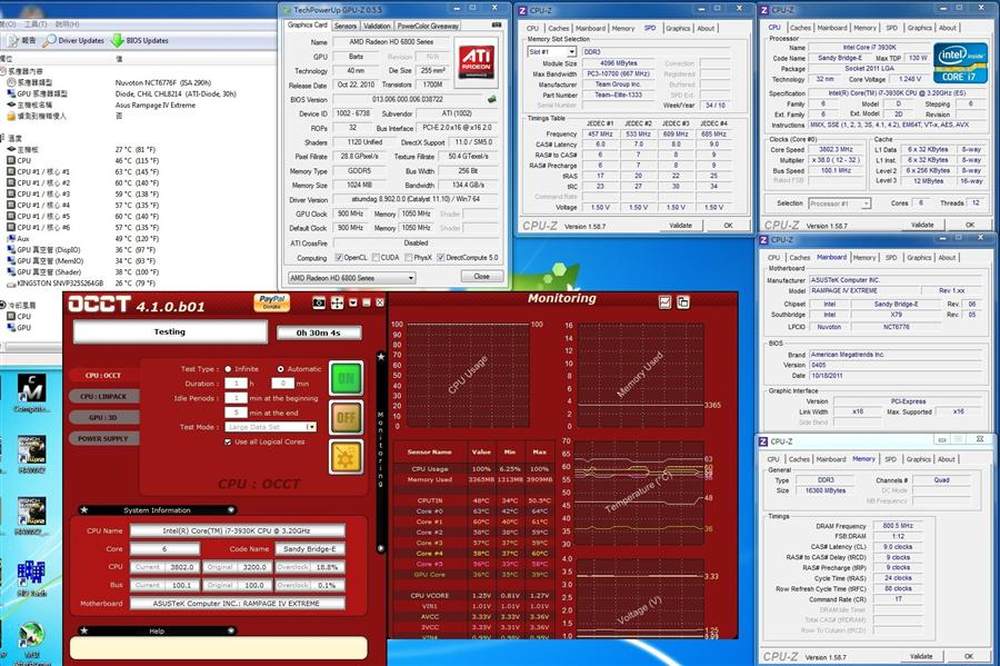Click the ATI Radeon logo in GPU-Z
1000x666 pixels.
click(x=476, y=61)
